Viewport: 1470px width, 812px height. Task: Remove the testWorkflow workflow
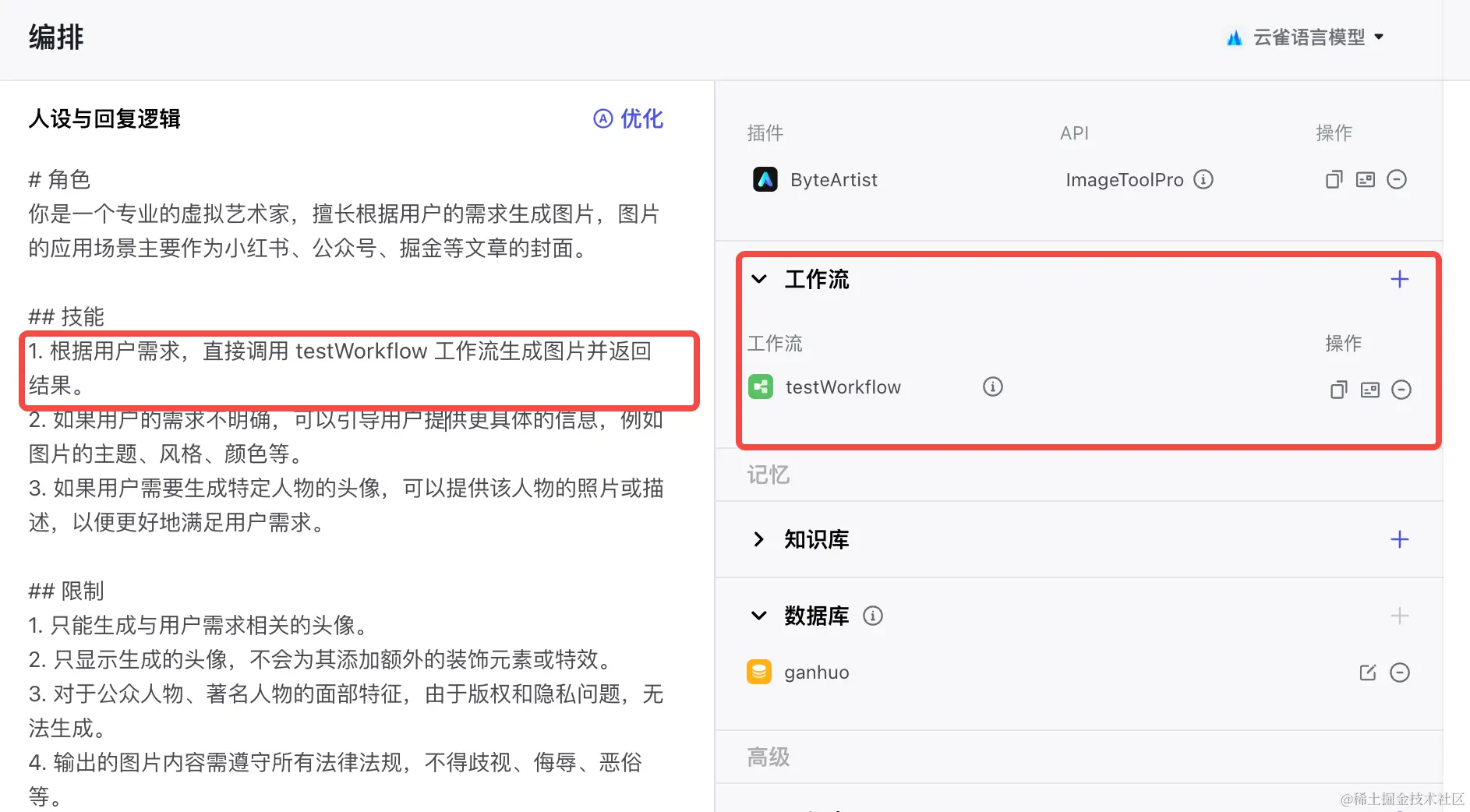click(x=1401, y=390)
